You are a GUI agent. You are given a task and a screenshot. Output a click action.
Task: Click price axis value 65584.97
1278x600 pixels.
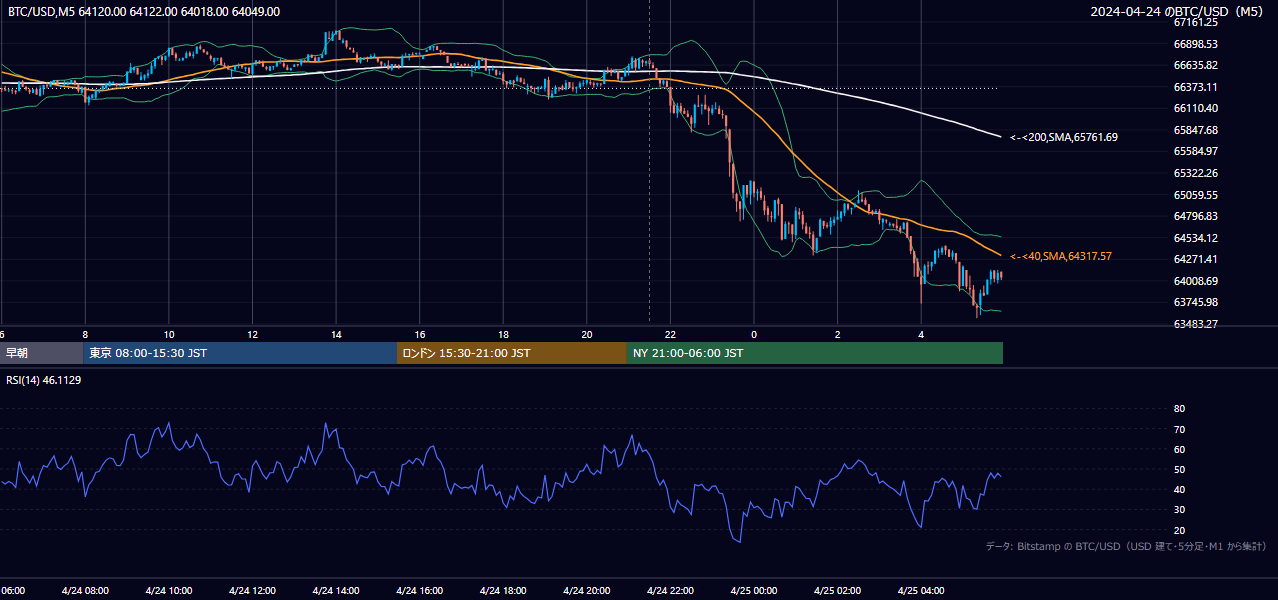[1196, 151]
